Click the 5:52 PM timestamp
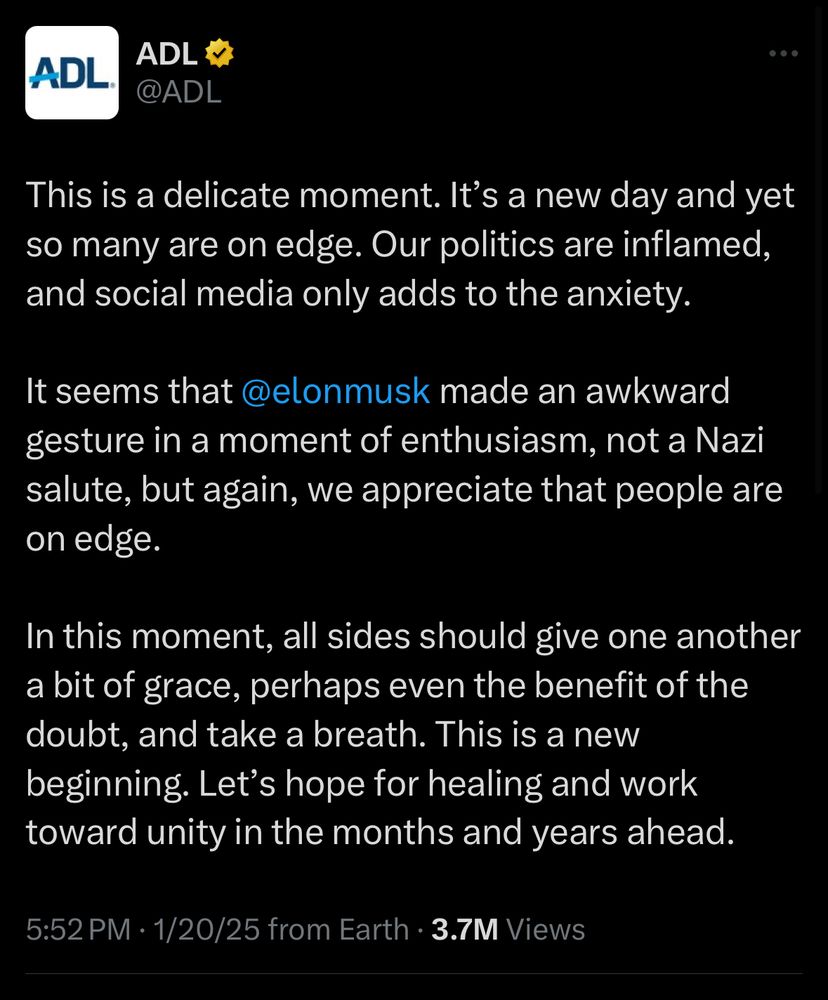This screenshot has height=1000, width=828. click(x=78, y=929)
